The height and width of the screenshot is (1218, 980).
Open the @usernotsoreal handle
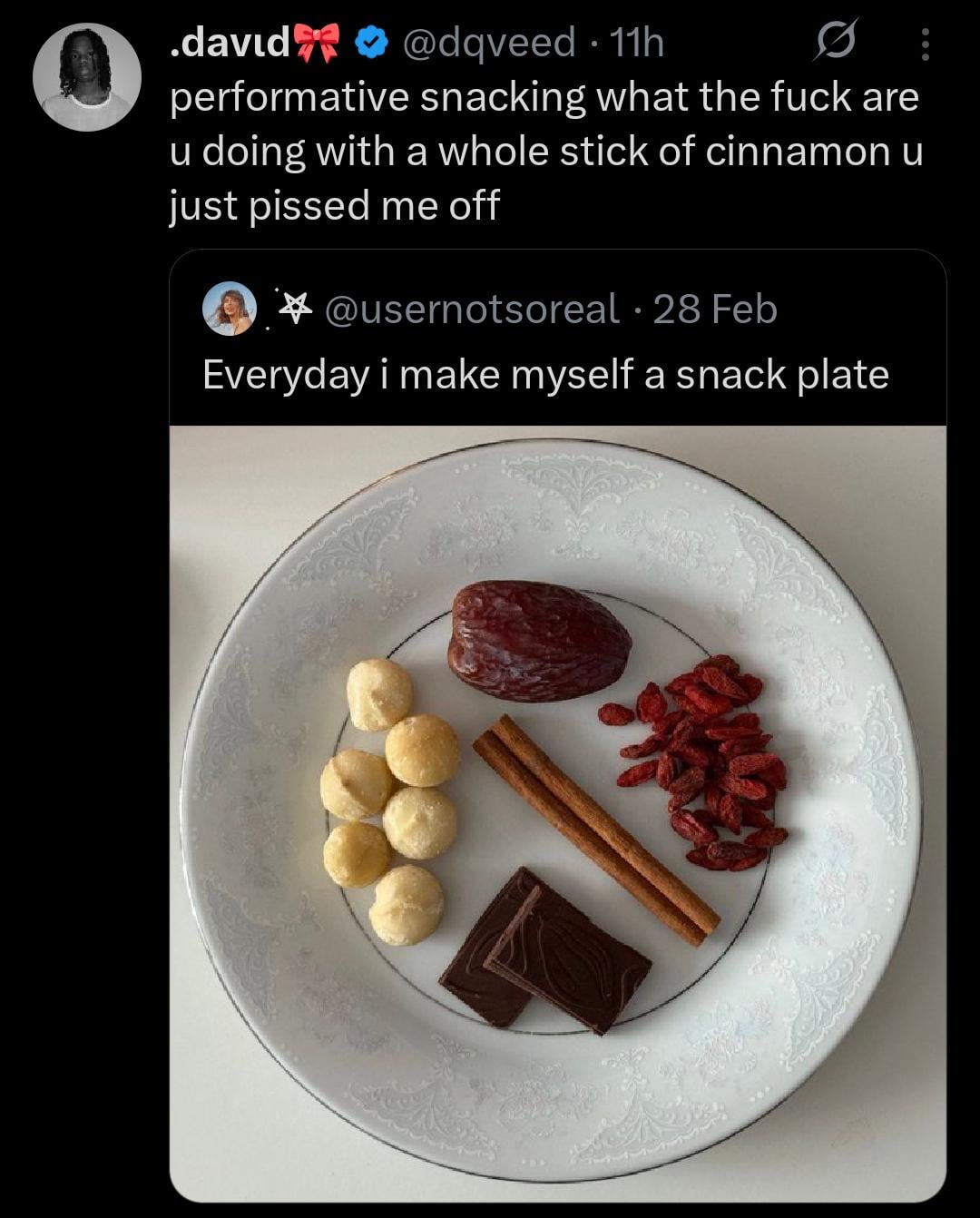click(x=472, y=309)
